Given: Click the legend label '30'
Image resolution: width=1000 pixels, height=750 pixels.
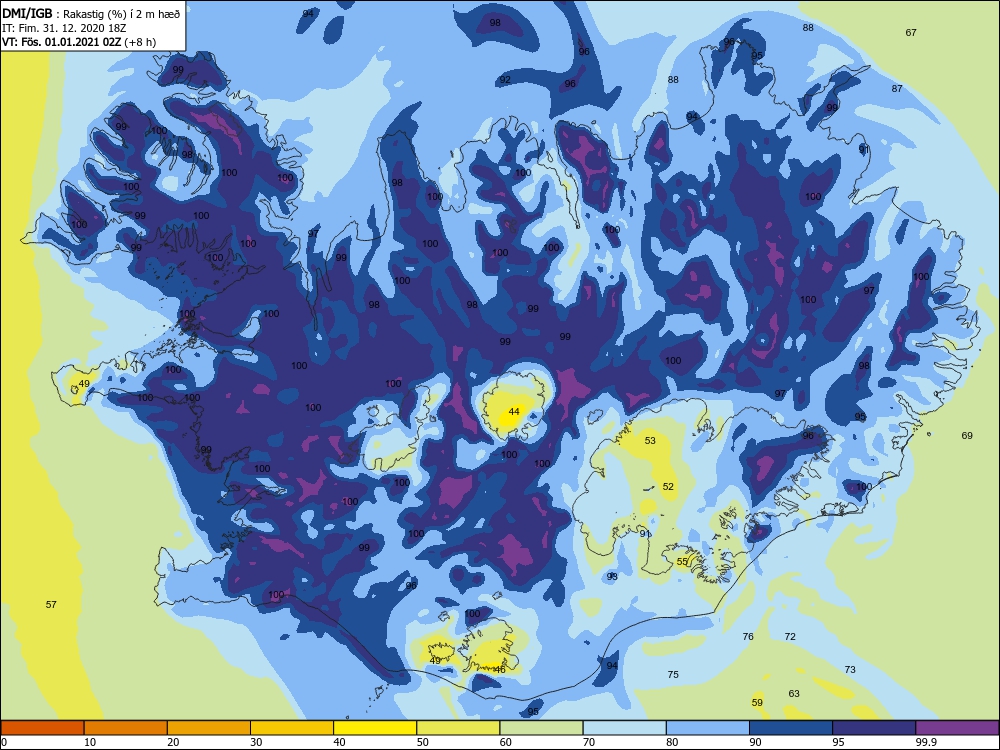Looking at the screenshot, I should point(256,742).
